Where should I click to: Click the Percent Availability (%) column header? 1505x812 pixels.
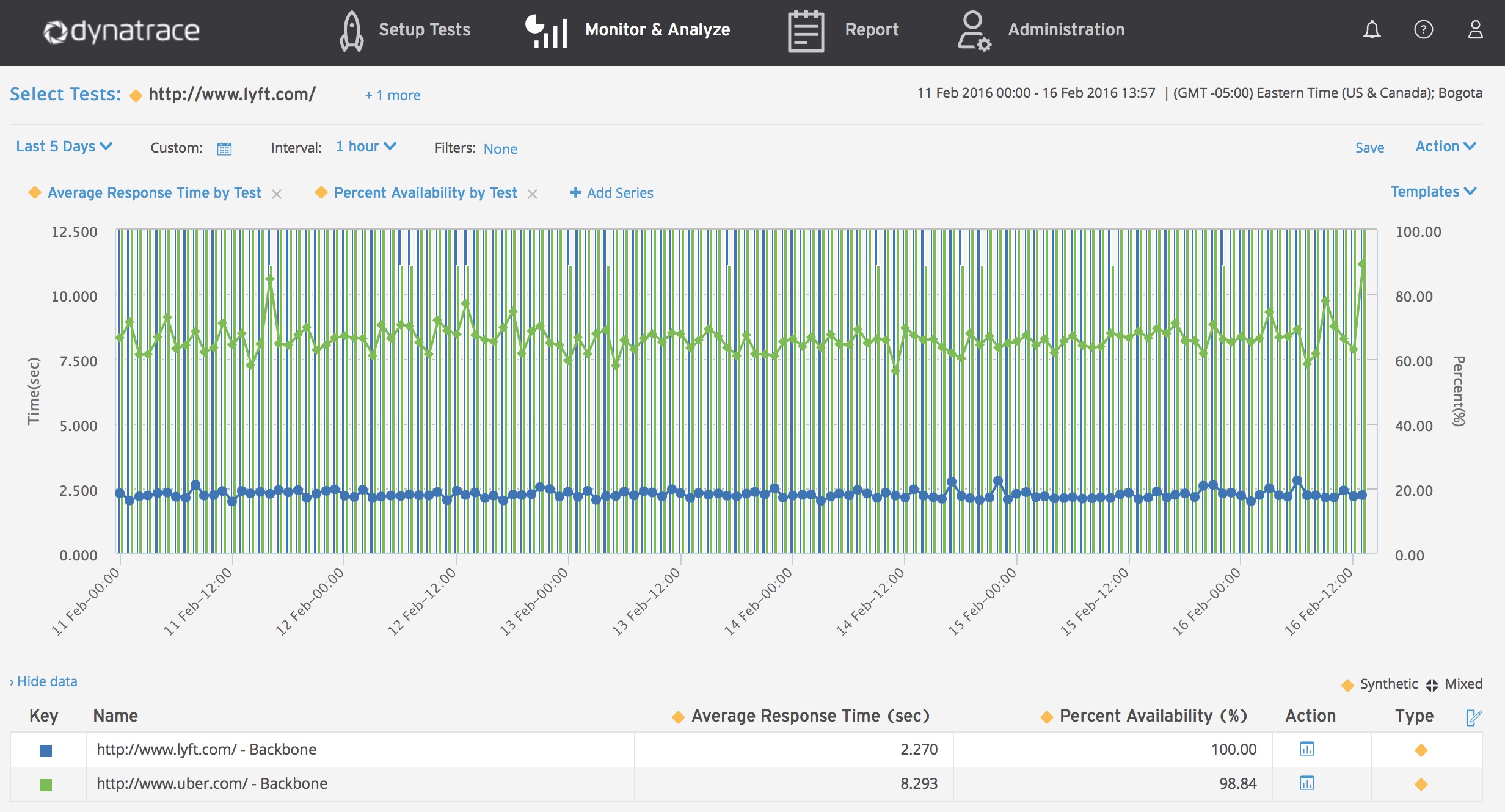1153,716
